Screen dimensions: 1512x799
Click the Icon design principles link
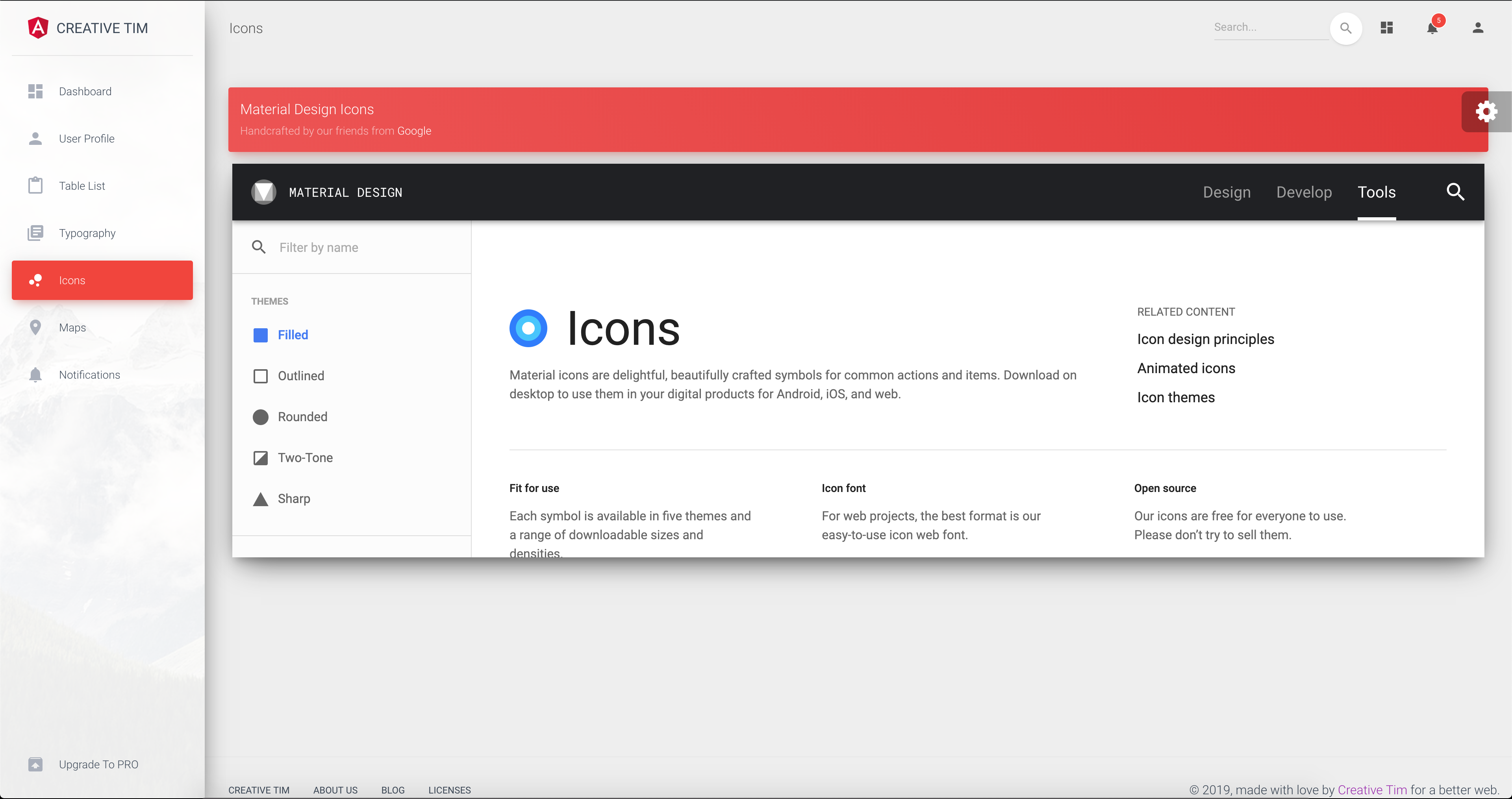click(1205, 339)
